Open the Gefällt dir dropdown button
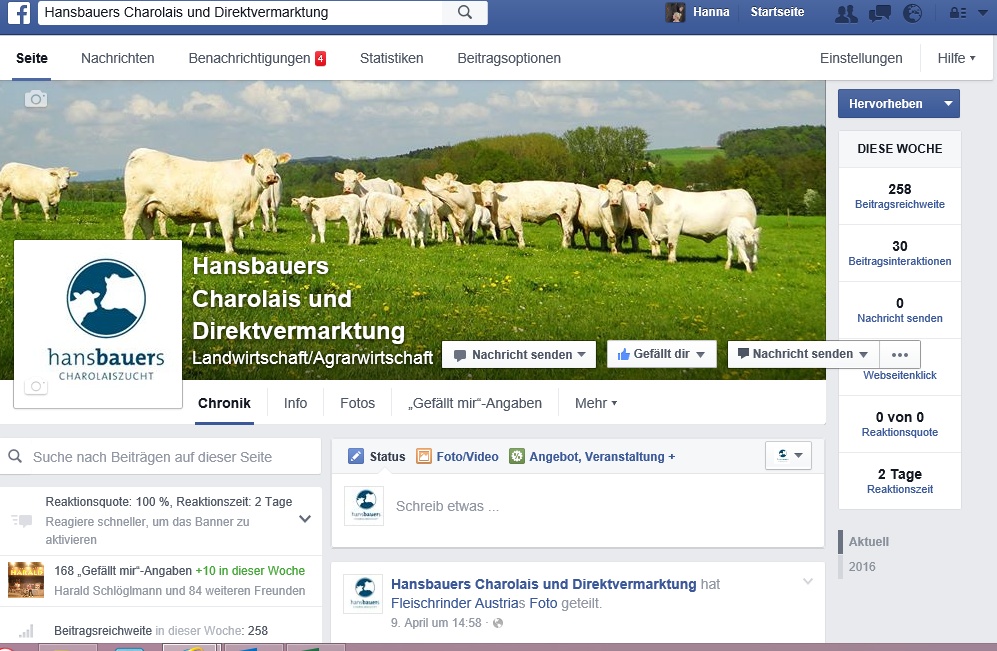This screenshot has height=651, width=997. pos(661,354)
